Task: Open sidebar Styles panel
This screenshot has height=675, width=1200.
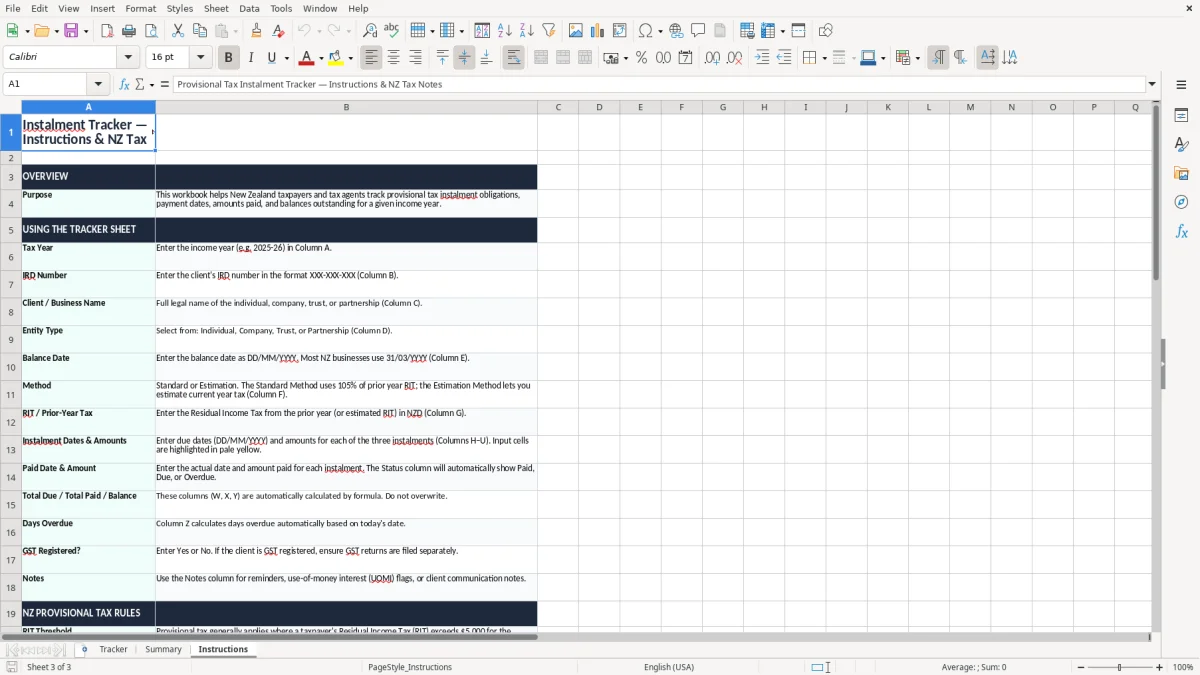Action: (x=1181, y=144)
